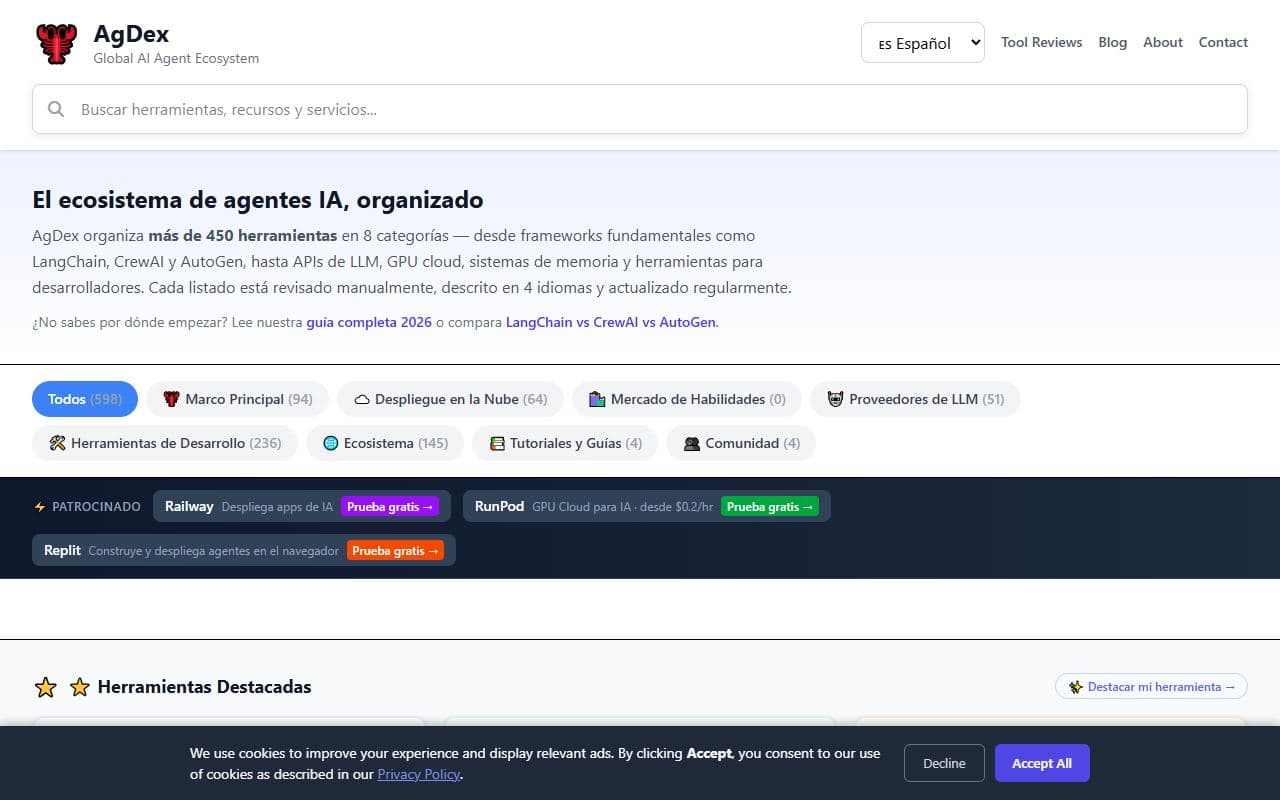Image resolution: width=1280 pixels, height=800 pixels.
Task: Click the AgDex lobster logo
Action: click(56, 43)
